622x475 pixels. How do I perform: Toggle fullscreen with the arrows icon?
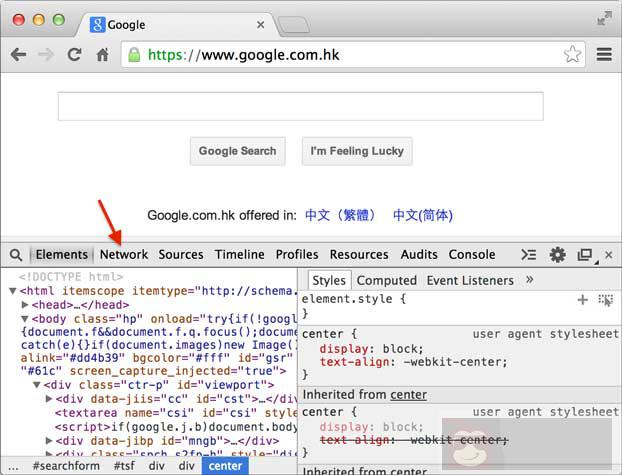coord(604,19)
